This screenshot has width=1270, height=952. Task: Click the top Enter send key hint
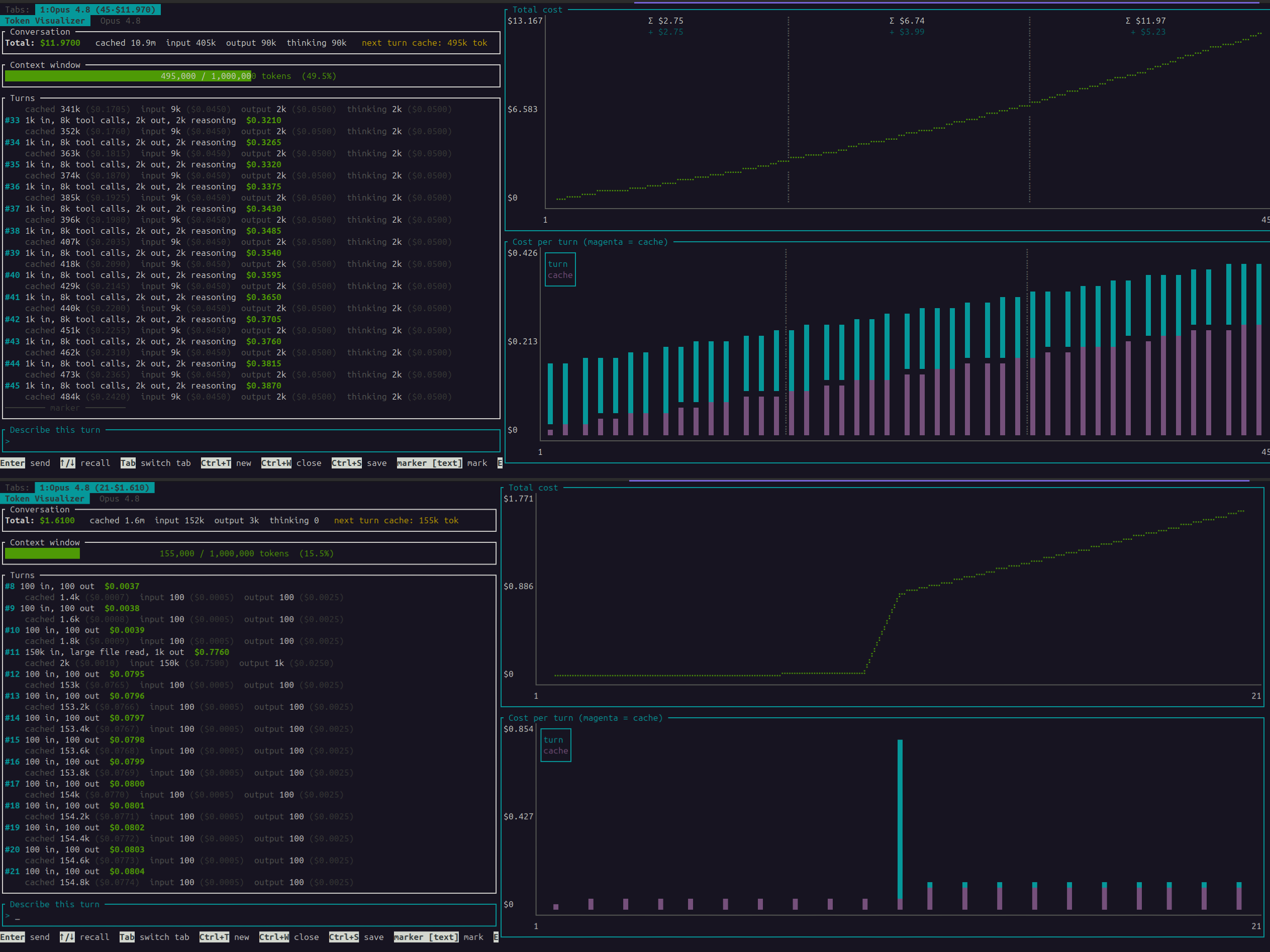pyautogui.click(x=25, y=463)
